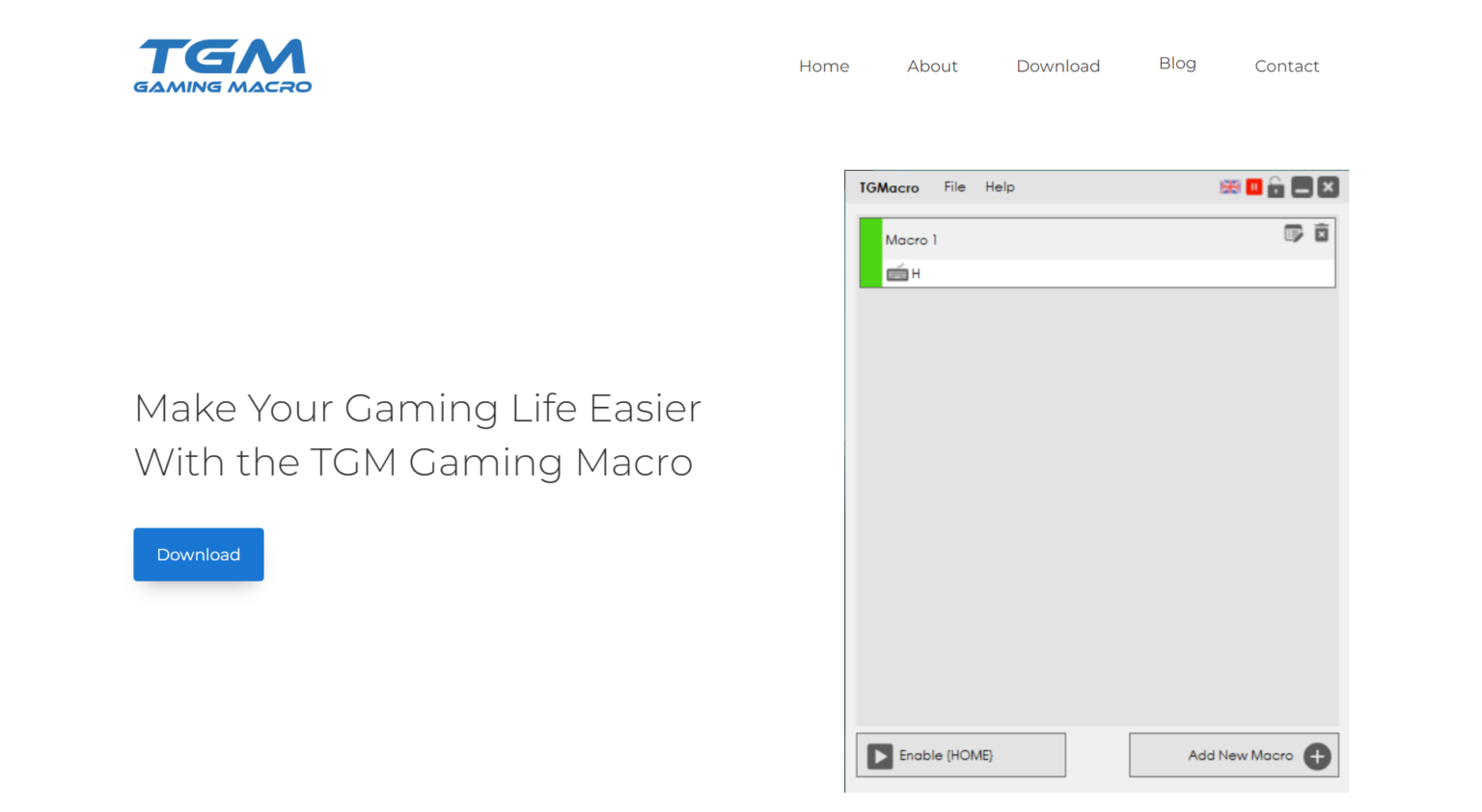Image resolution: width=1482 pixels, height=812 pixels.
Task: Select Add New Macro
Action: (x=1233, y=755)
